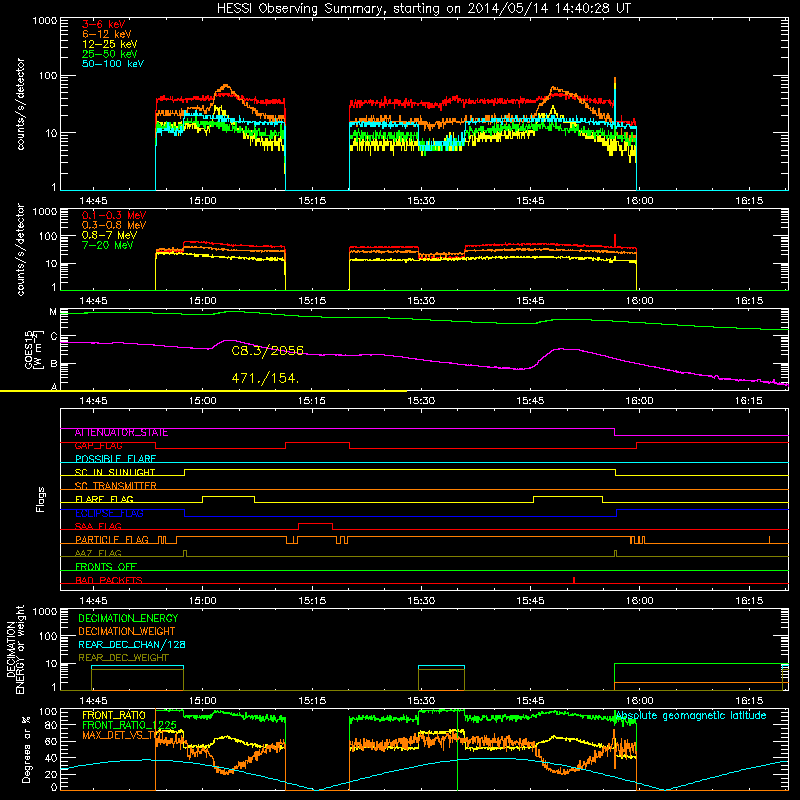The width and height of the screenshot is (800, 800).
Task: Select the DECIMATION_WEIGHT legend label
Action: pyautogui.click(x=127, y=631)
